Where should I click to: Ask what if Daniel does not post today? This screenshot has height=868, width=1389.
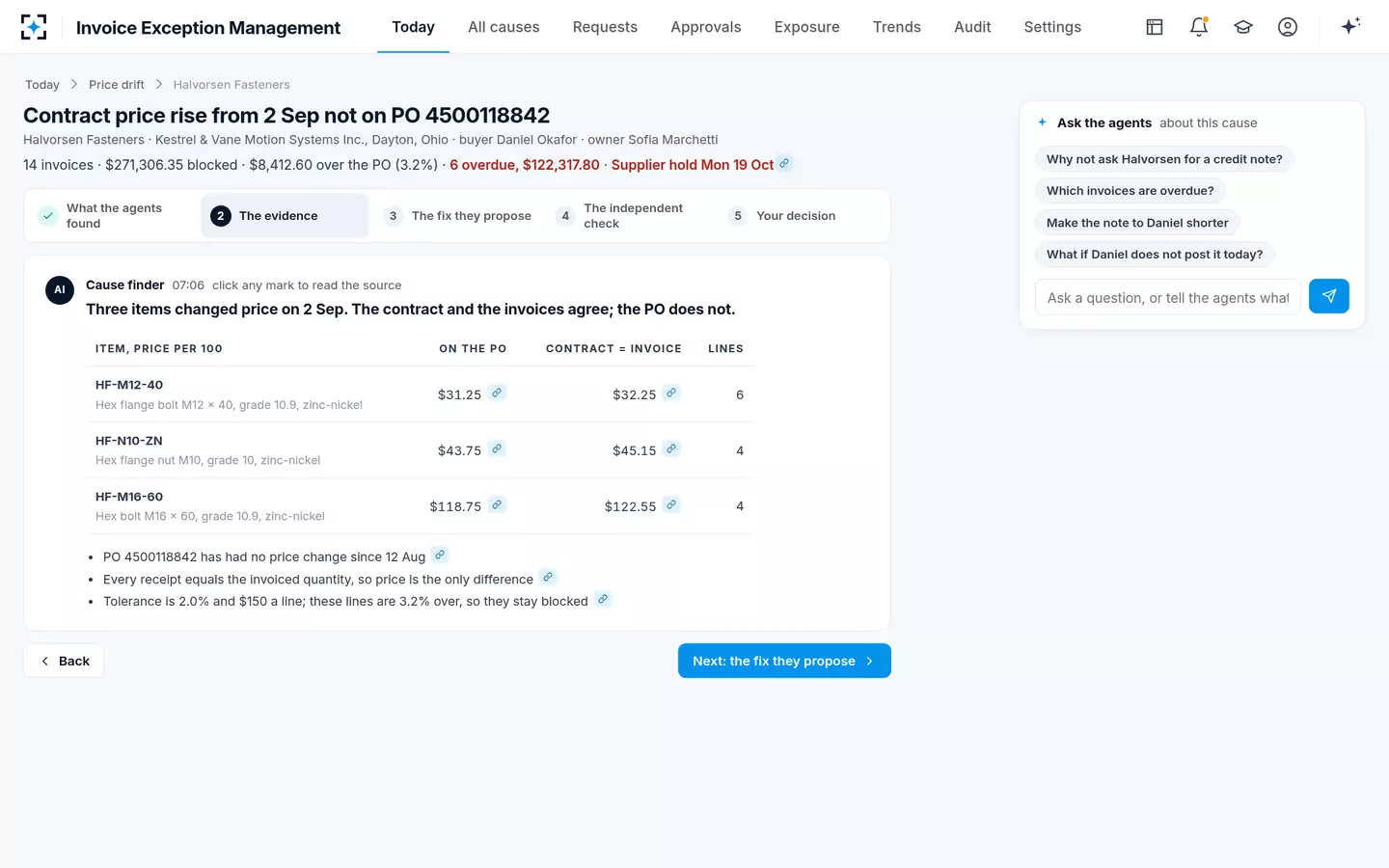pos(1155,255)
